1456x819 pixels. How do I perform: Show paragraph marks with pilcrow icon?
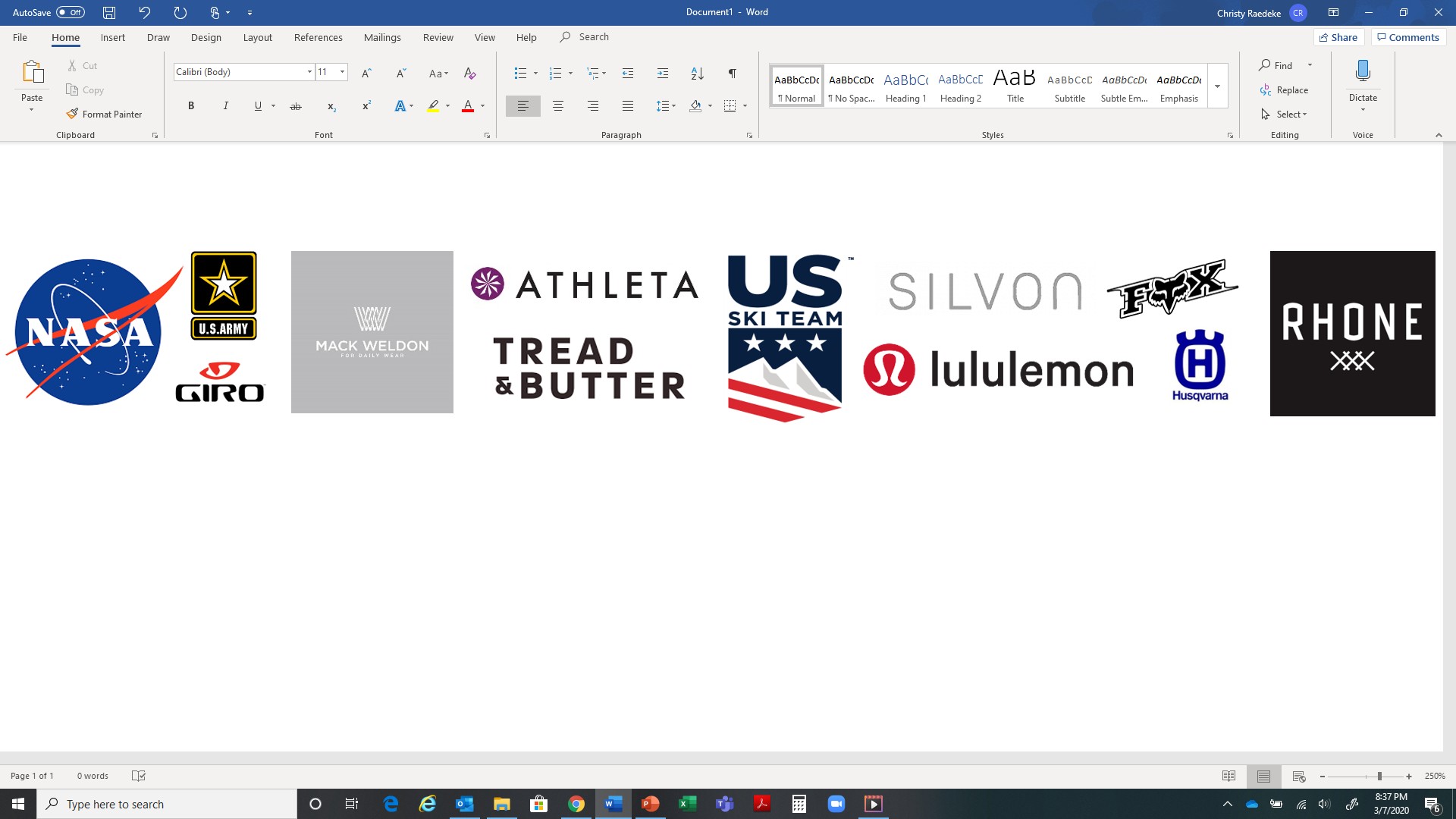click(733, 73)
